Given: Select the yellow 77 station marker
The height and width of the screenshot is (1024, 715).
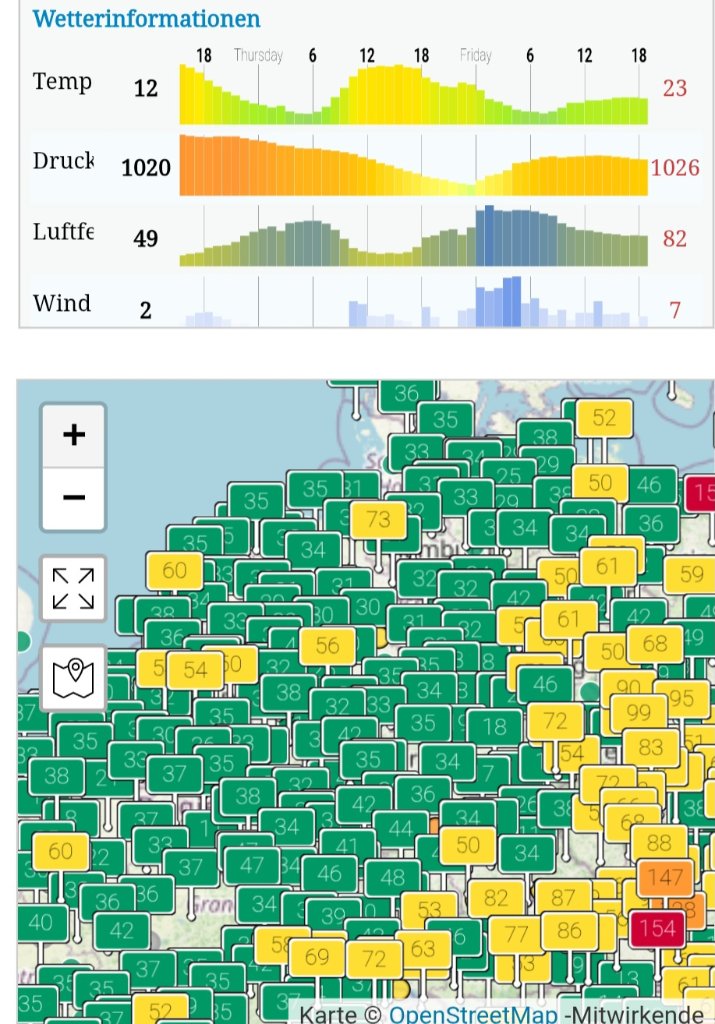Looking at the screenshot, I should pyautogui.click(x=515, y=935).
